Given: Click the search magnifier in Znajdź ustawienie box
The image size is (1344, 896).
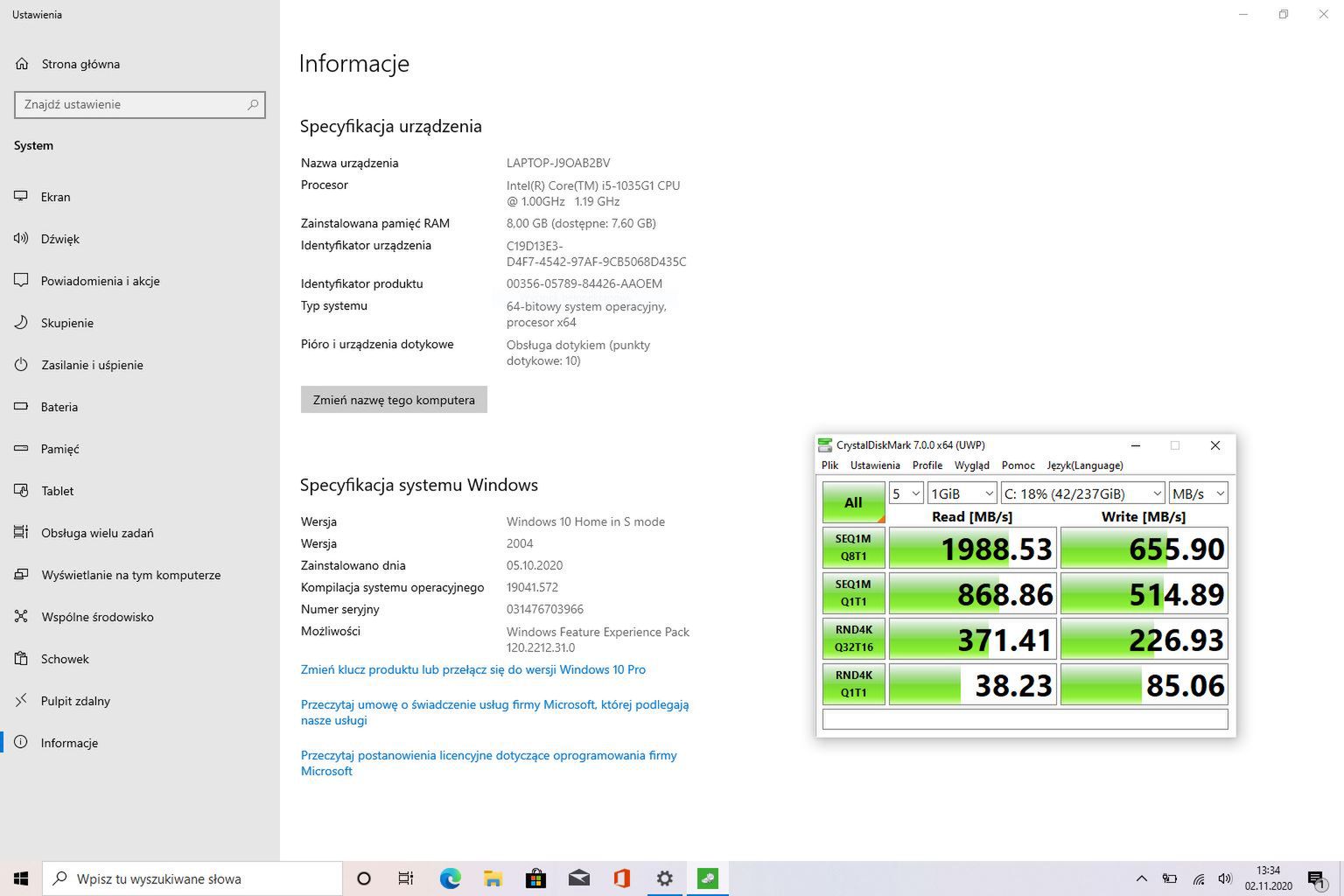Looking at the screenshot, I should click(x=253, y=104).
